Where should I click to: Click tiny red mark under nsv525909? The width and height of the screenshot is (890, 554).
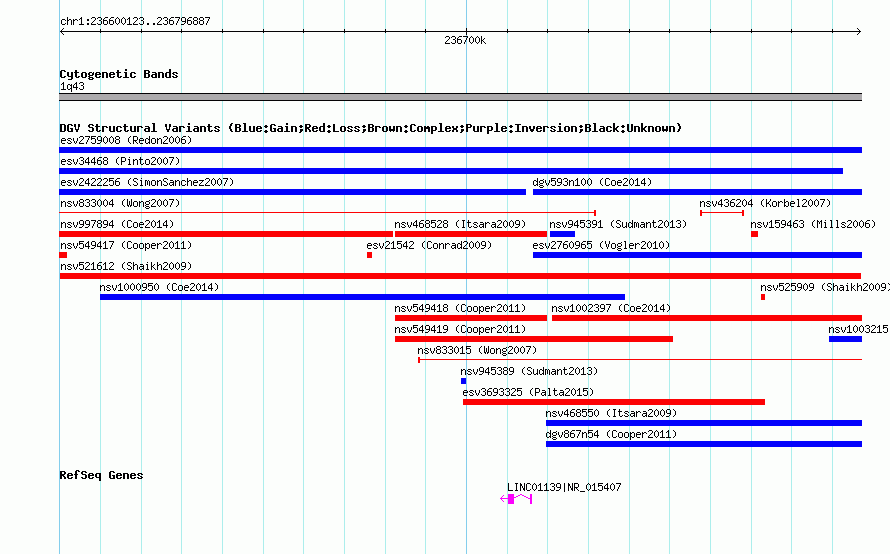click(763, 297)
